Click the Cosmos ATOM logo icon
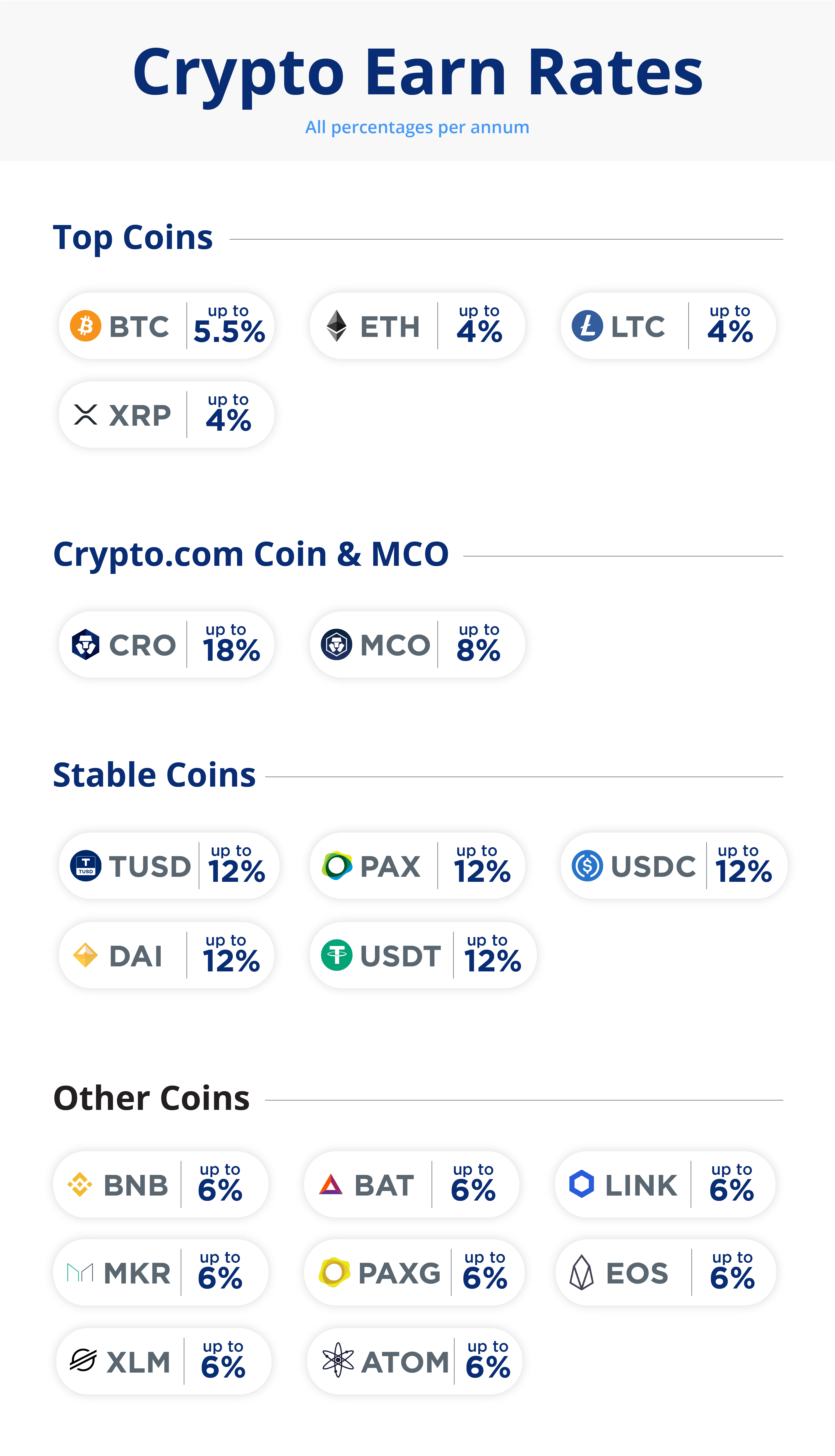835x1456 pixels. [338, 1360]
